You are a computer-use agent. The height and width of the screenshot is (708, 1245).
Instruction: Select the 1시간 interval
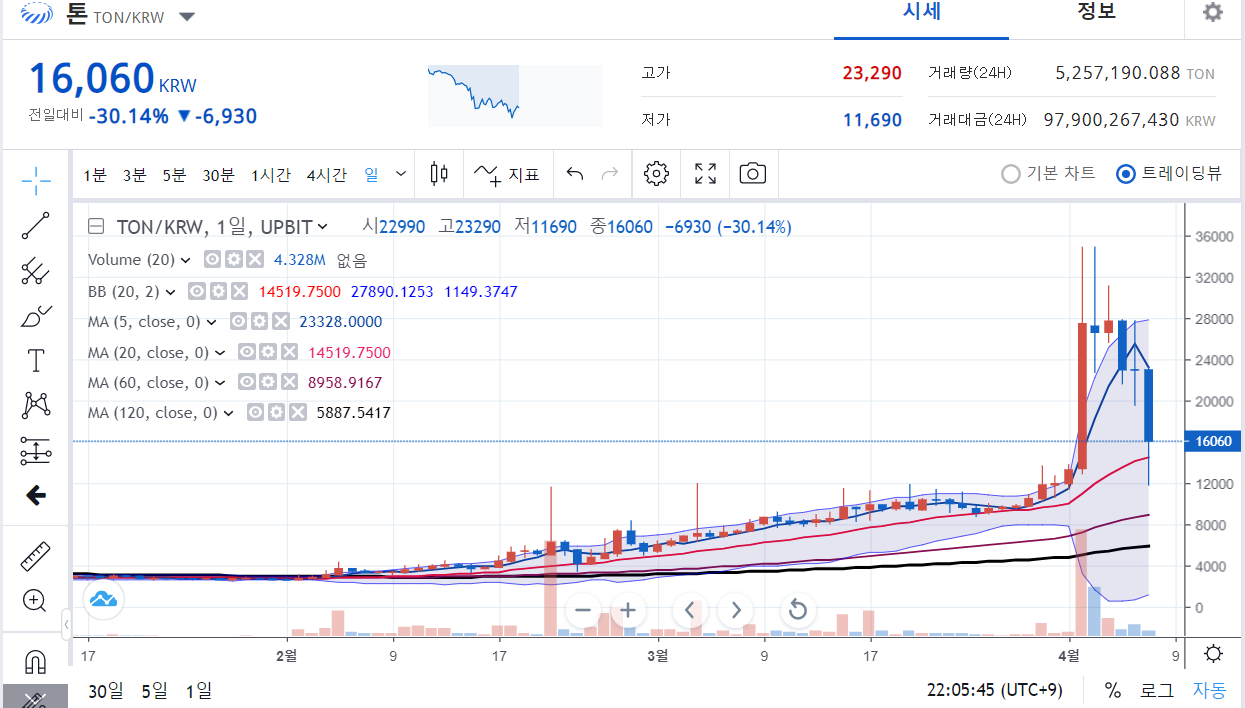tap(271, 175)
